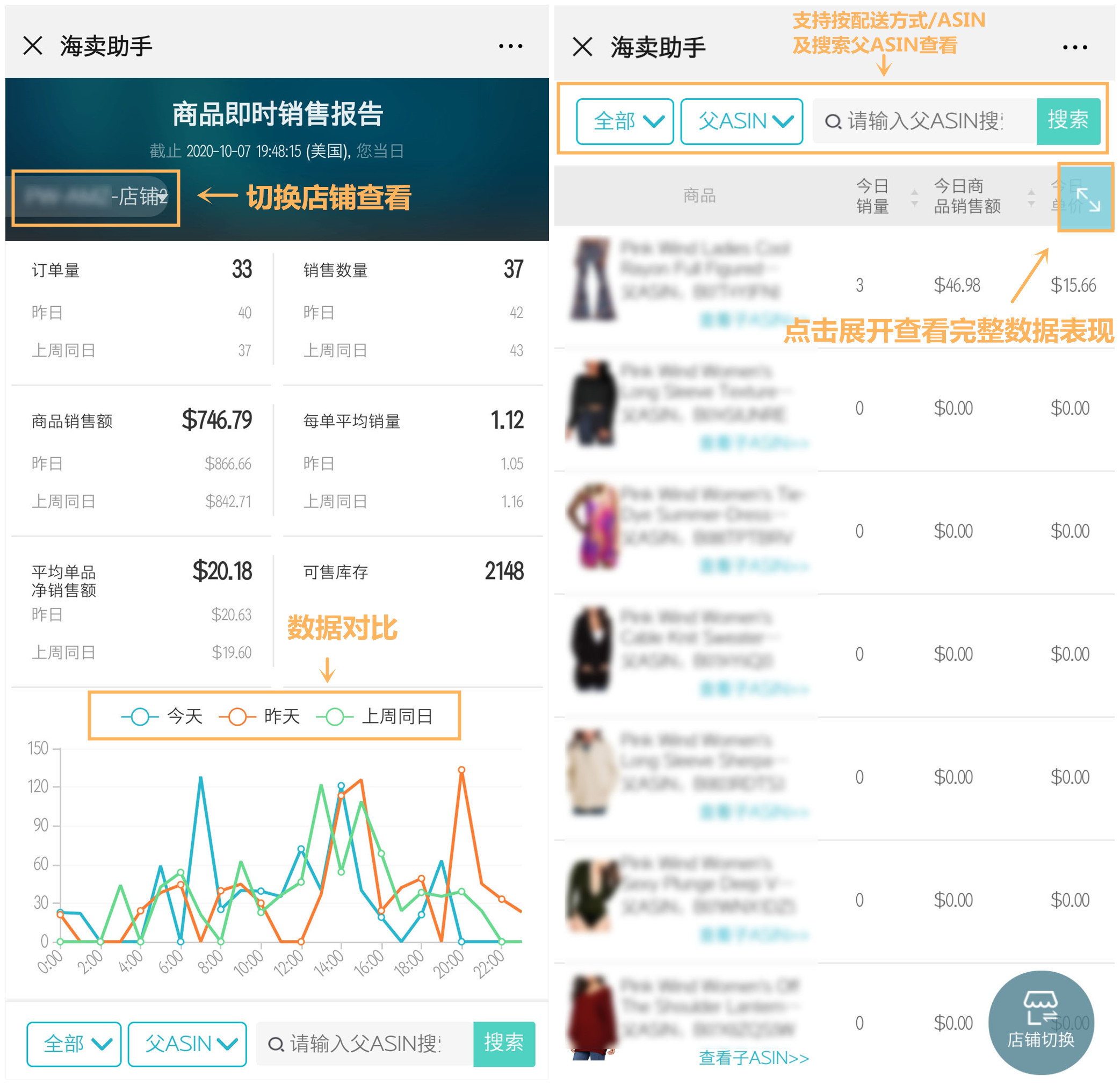
Task: Close the right 海卖助手 page with X
Action: [582, 47]
